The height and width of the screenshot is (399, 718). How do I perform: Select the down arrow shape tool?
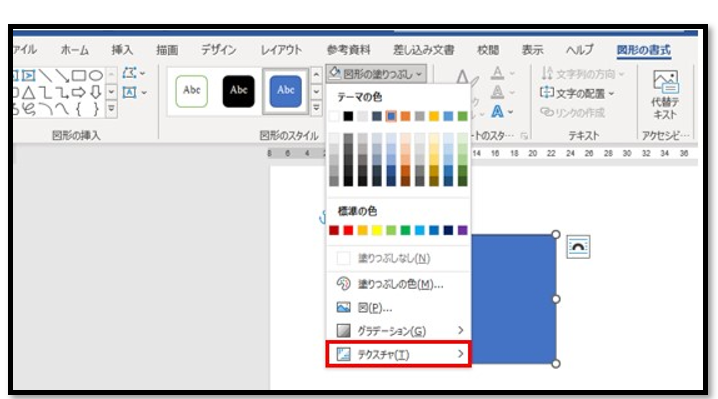tap(95, 93)
